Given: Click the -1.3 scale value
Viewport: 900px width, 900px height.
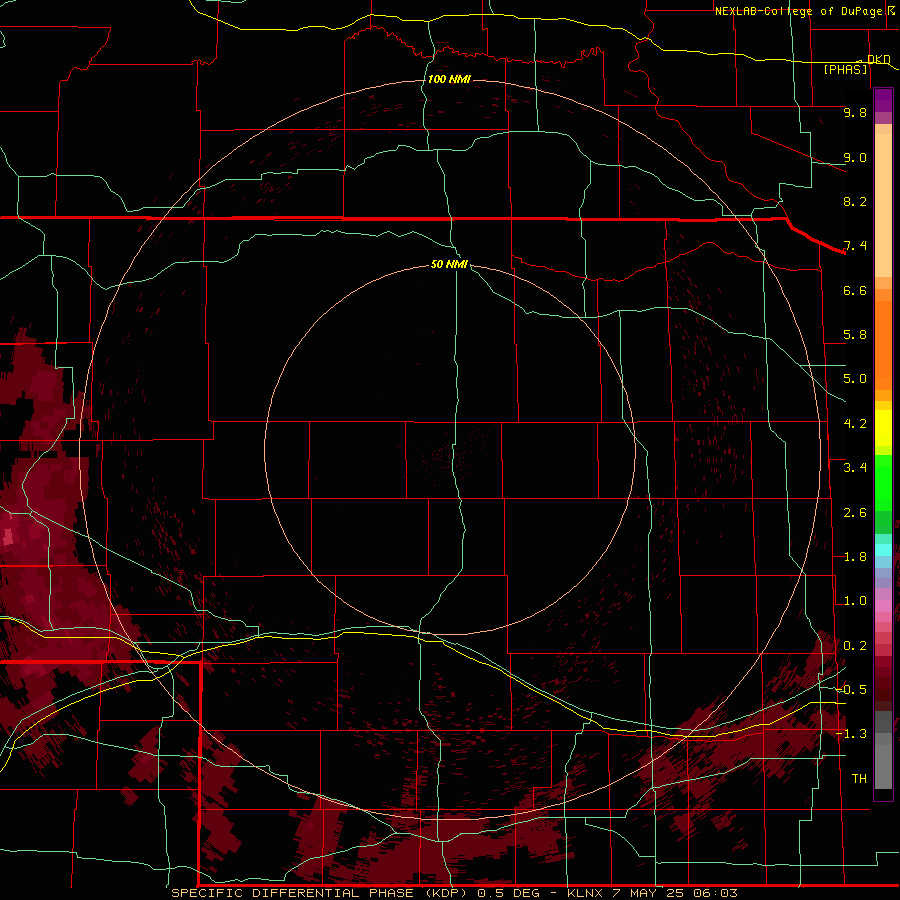Looking at the screenshot, I should tap(851, 734).
